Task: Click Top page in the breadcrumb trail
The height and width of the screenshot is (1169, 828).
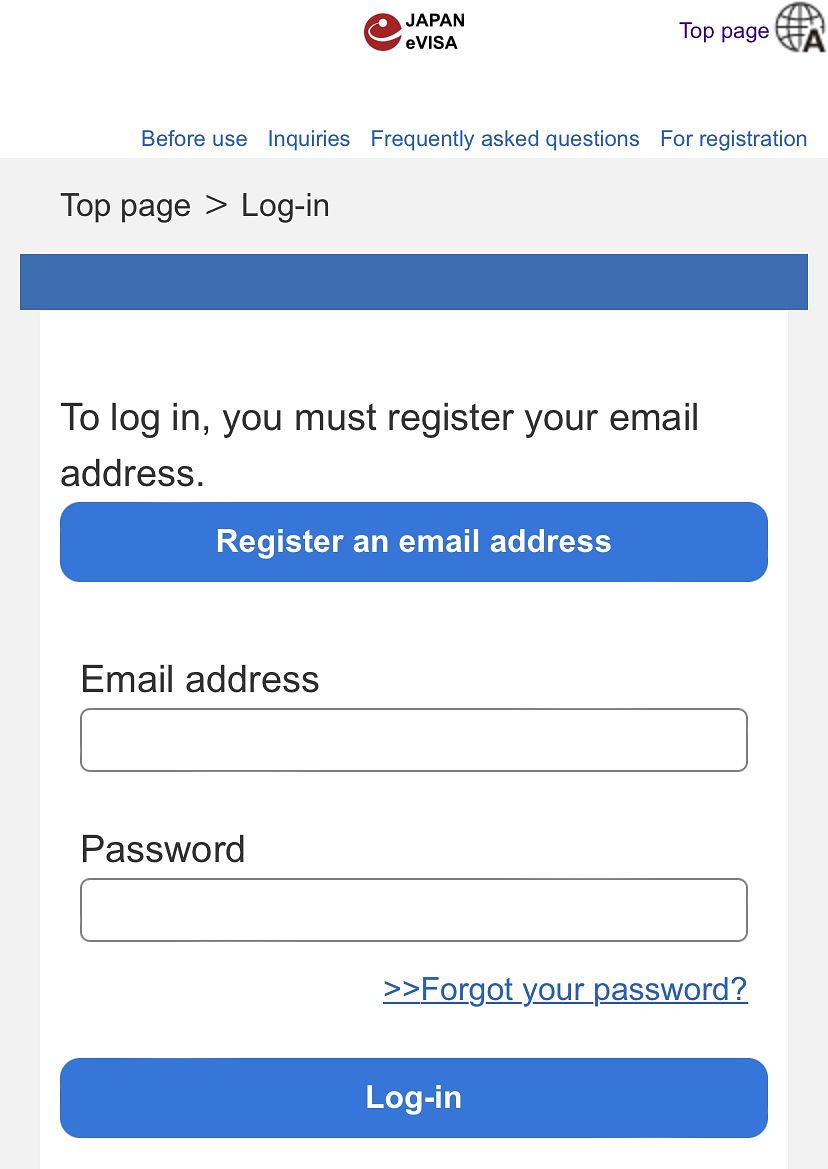Action: (125, 206)
